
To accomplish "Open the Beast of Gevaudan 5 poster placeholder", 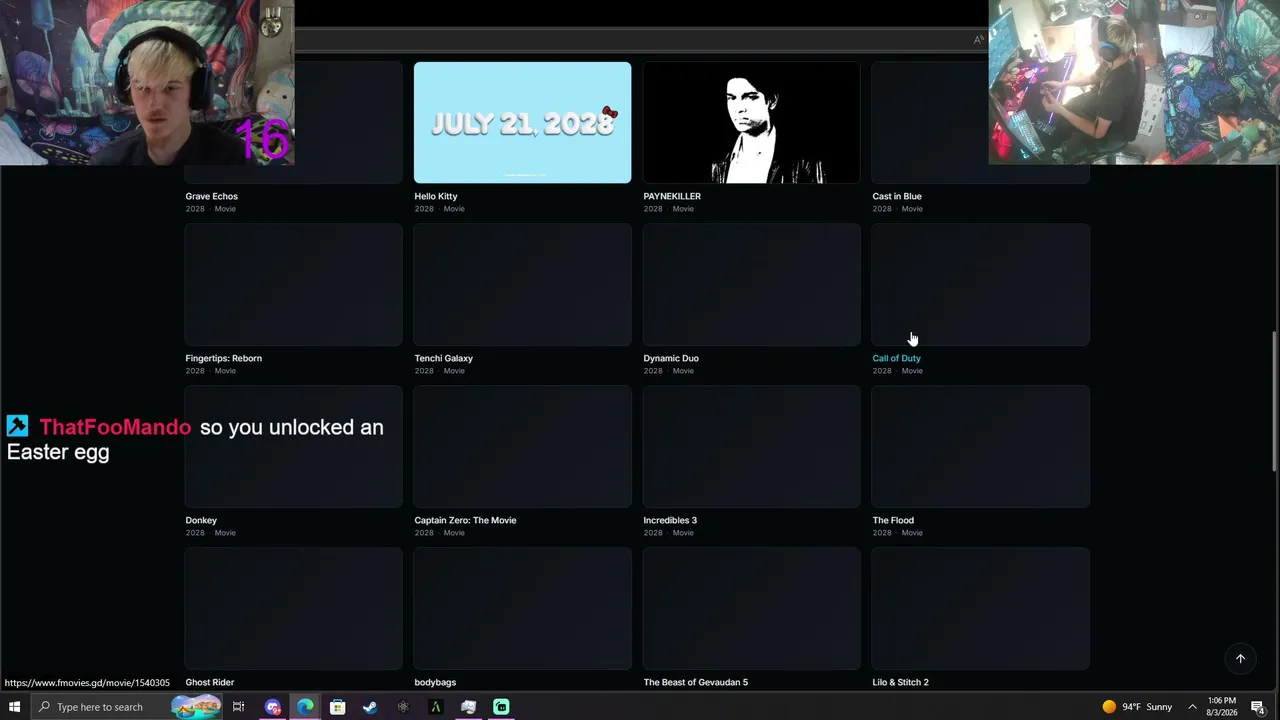I will [751, 609].
